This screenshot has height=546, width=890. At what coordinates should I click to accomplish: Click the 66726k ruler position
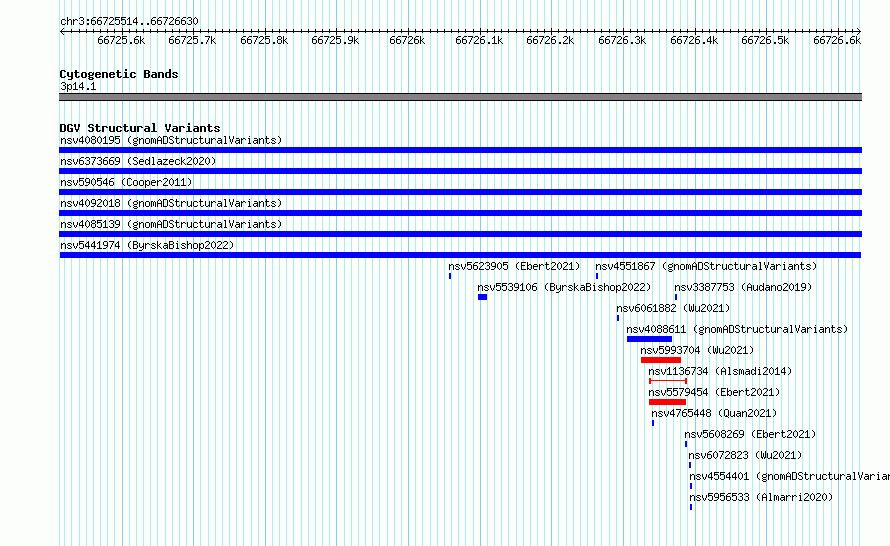407,40
